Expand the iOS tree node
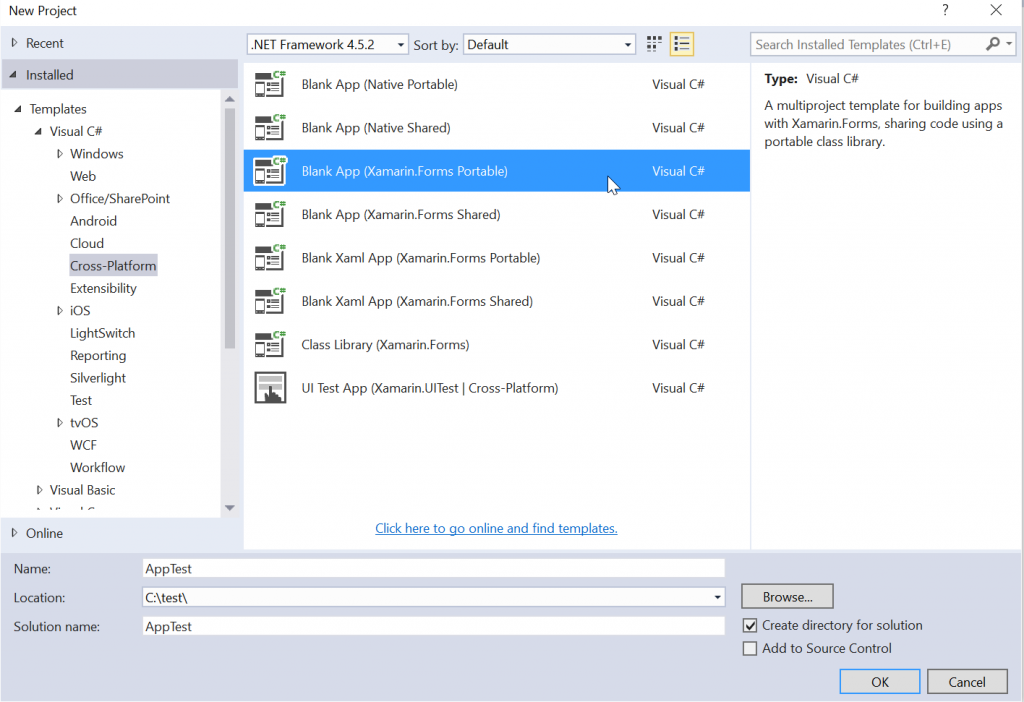The image size is (1024, 702). 59,311
